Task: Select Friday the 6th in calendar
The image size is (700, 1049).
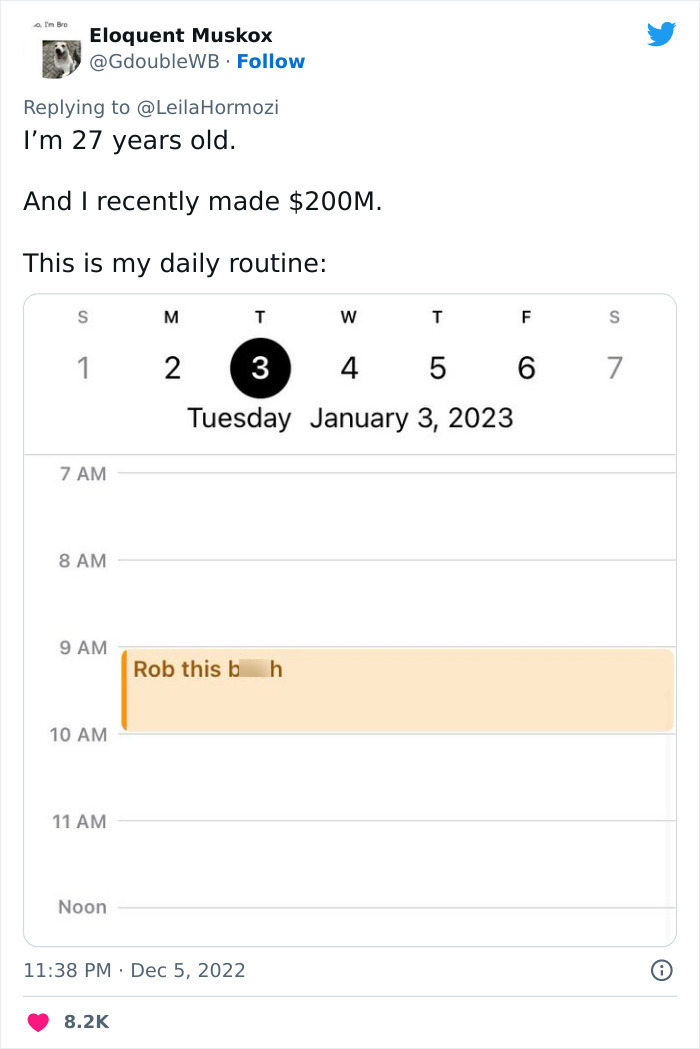Action: coord(526,368)
